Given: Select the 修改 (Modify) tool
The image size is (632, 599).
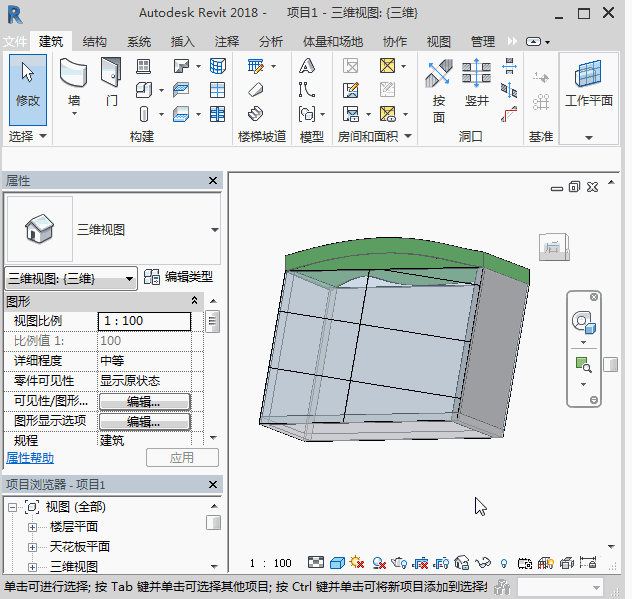Looking at the screenshot, I should click(x=27, y=83).
